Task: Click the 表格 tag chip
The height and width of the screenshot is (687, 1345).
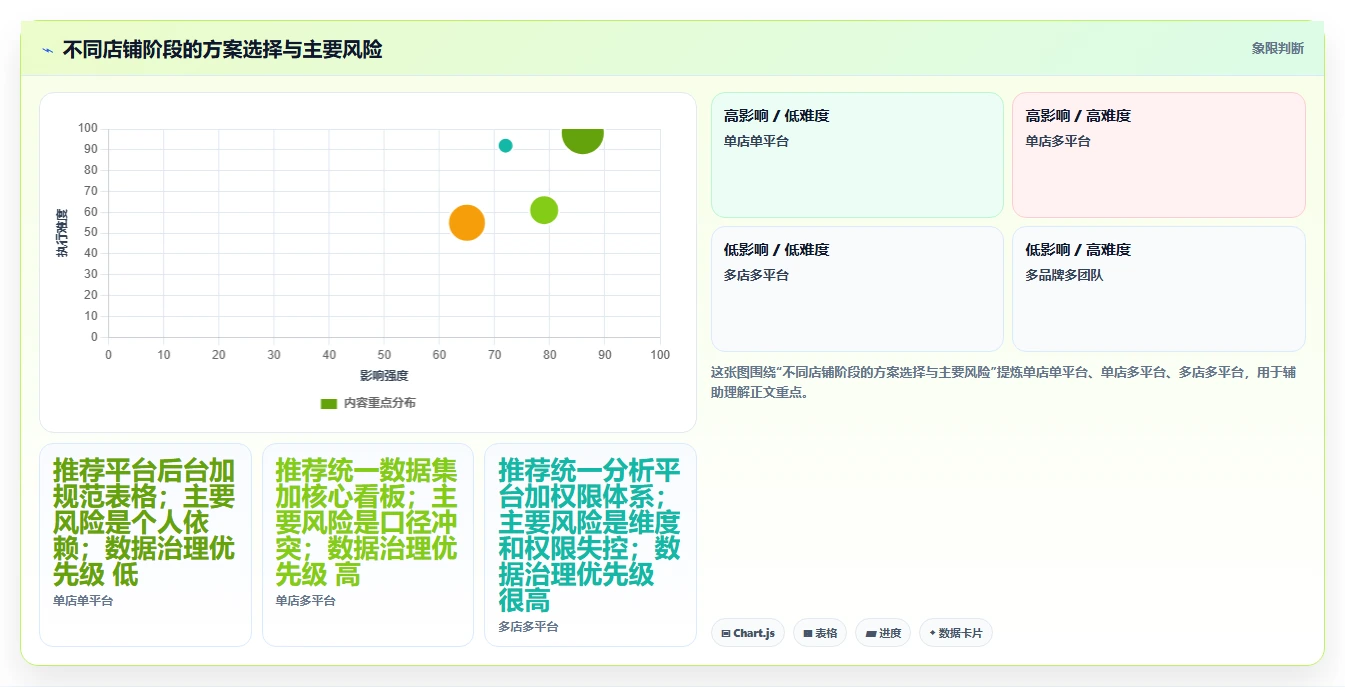Action: coord(820,633)
